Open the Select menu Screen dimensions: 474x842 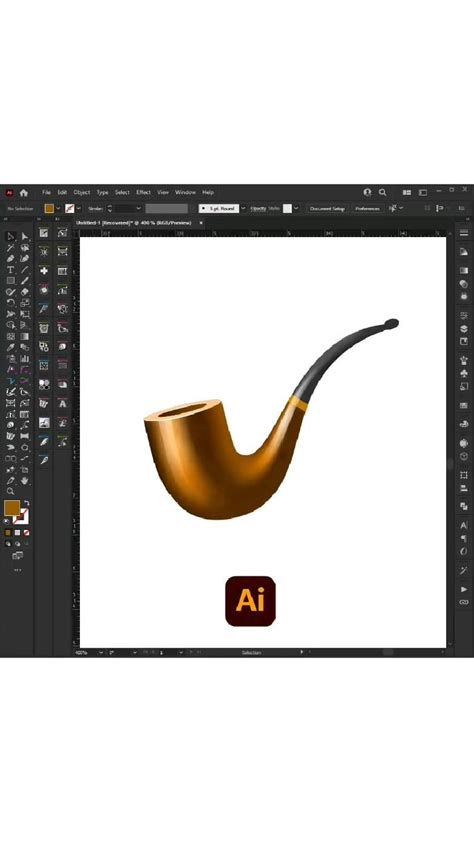pyautogui.click(x=122, y=192)
